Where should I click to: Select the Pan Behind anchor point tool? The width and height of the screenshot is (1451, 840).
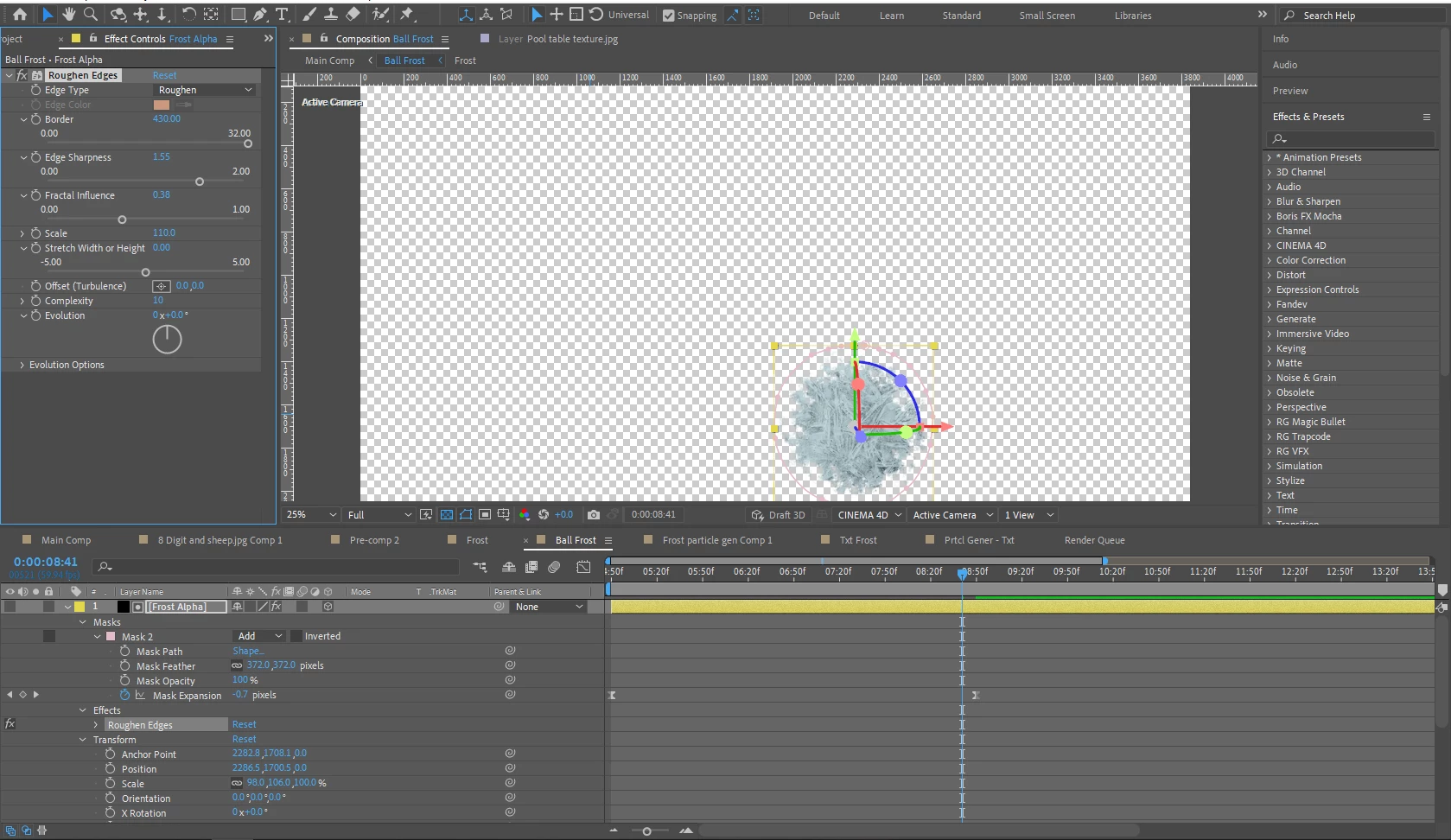pyautogui.click(x=211, y=14)
